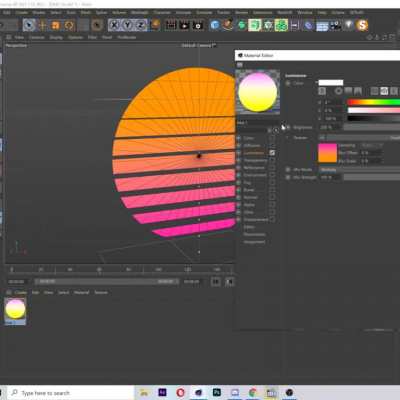The width and height of the screenshot is (400, 400).
Task: Select the Live Selection arrow tool
Action: [x=29, y=25]
